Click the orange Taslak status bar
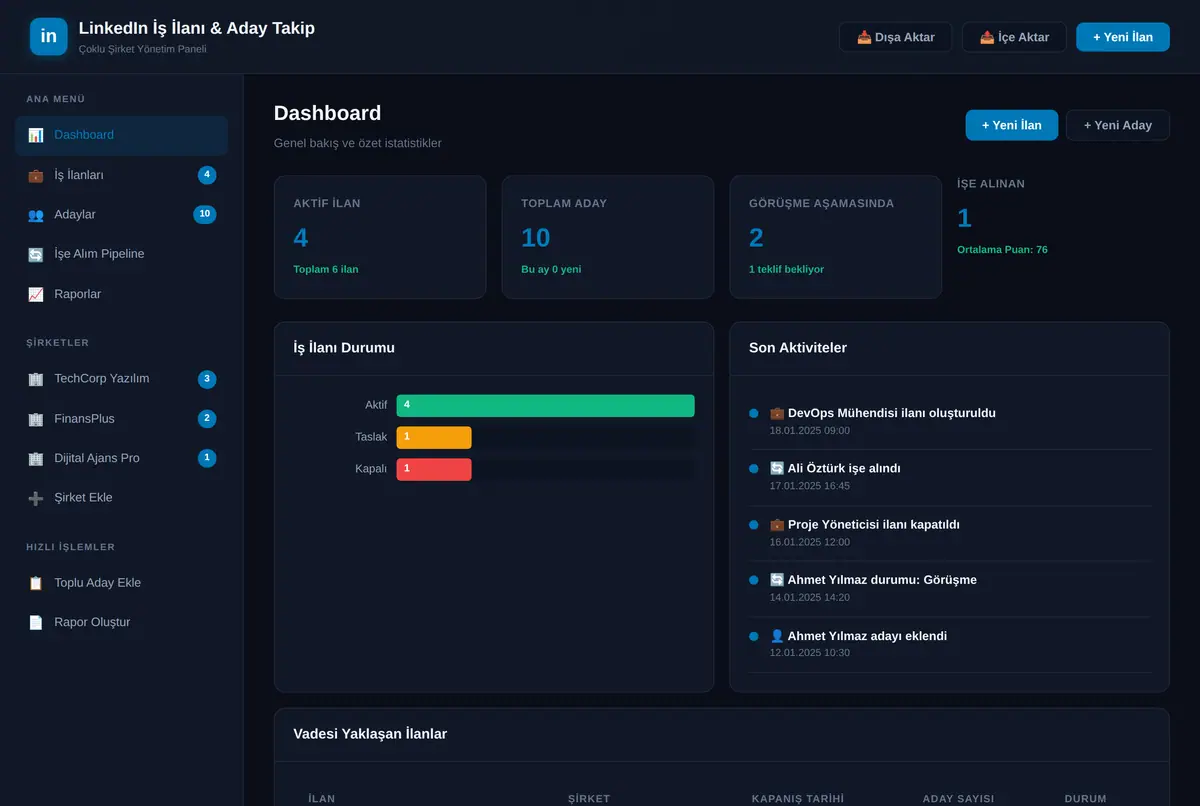This screenshot has width=1200, height=806. point(434,437)
